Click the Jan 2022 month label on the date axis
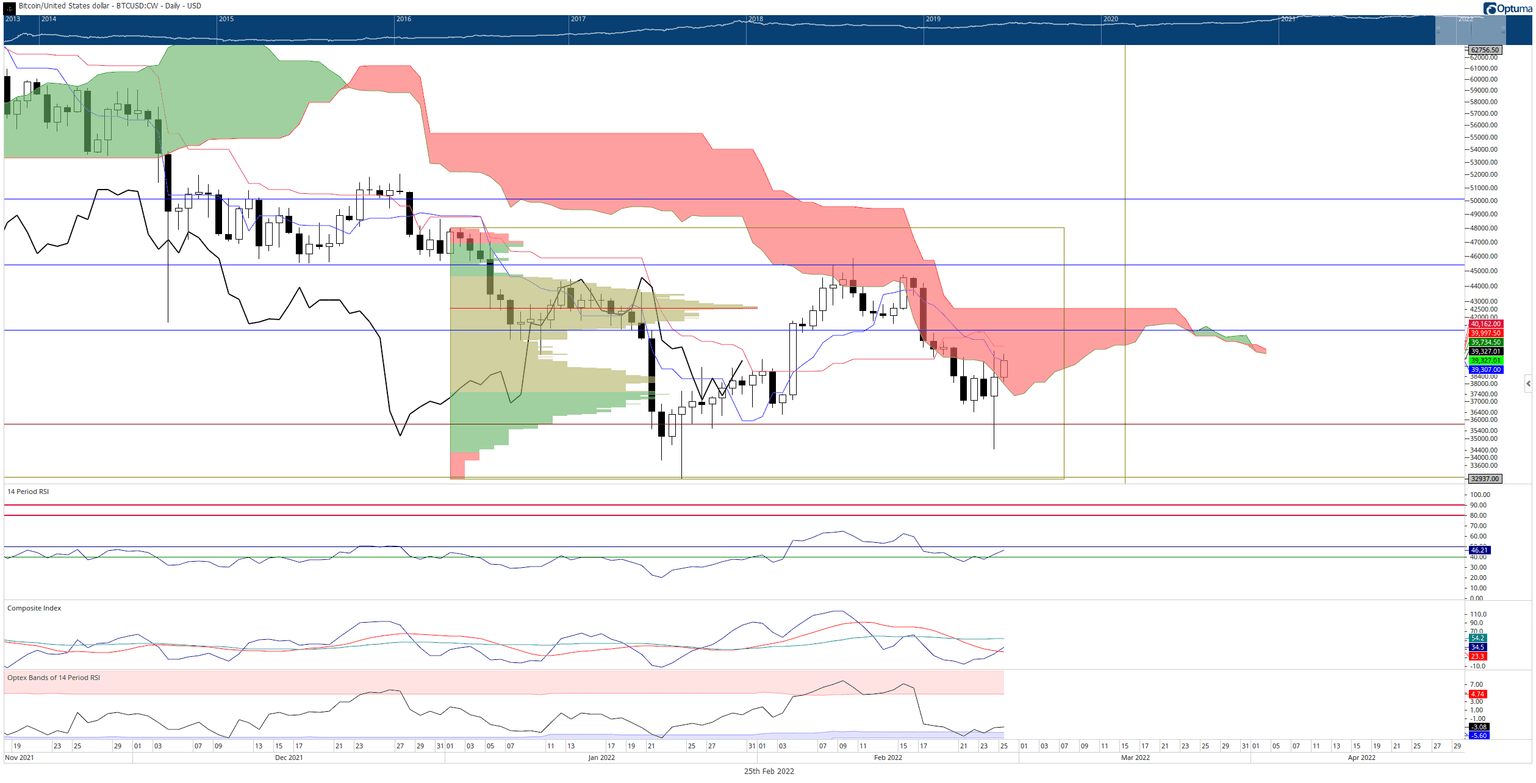This screenshot has width=1536, height=783. click(602, 757)
